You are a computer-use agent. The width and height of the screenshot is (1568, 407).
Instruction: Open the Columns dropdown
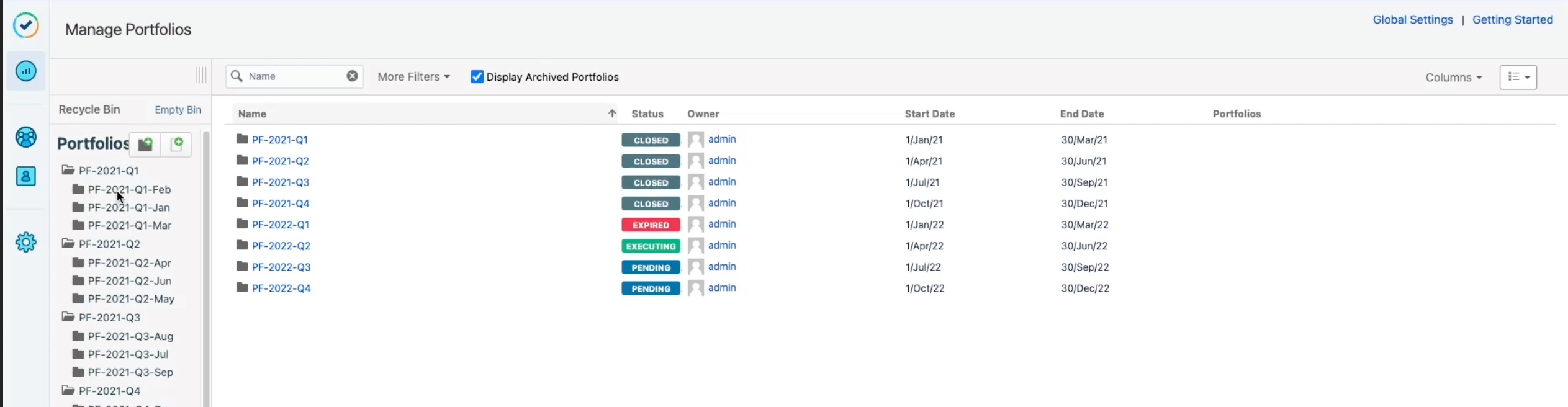coord(1453,78)
